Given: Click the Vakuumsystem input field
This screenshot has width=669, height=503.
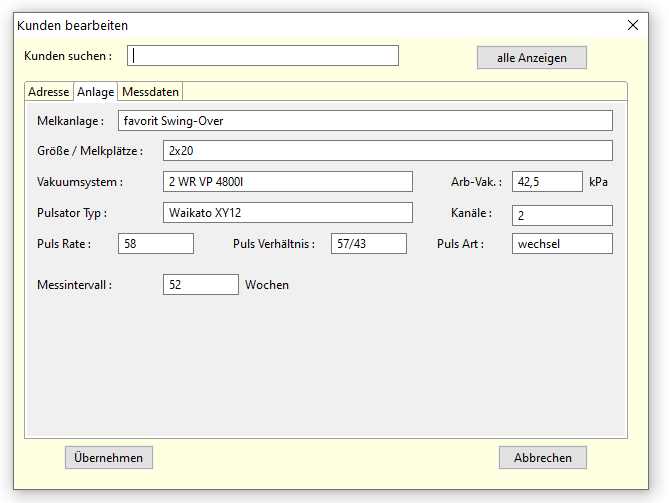Looking at the screenshot, I should click(x=288, y=182).
